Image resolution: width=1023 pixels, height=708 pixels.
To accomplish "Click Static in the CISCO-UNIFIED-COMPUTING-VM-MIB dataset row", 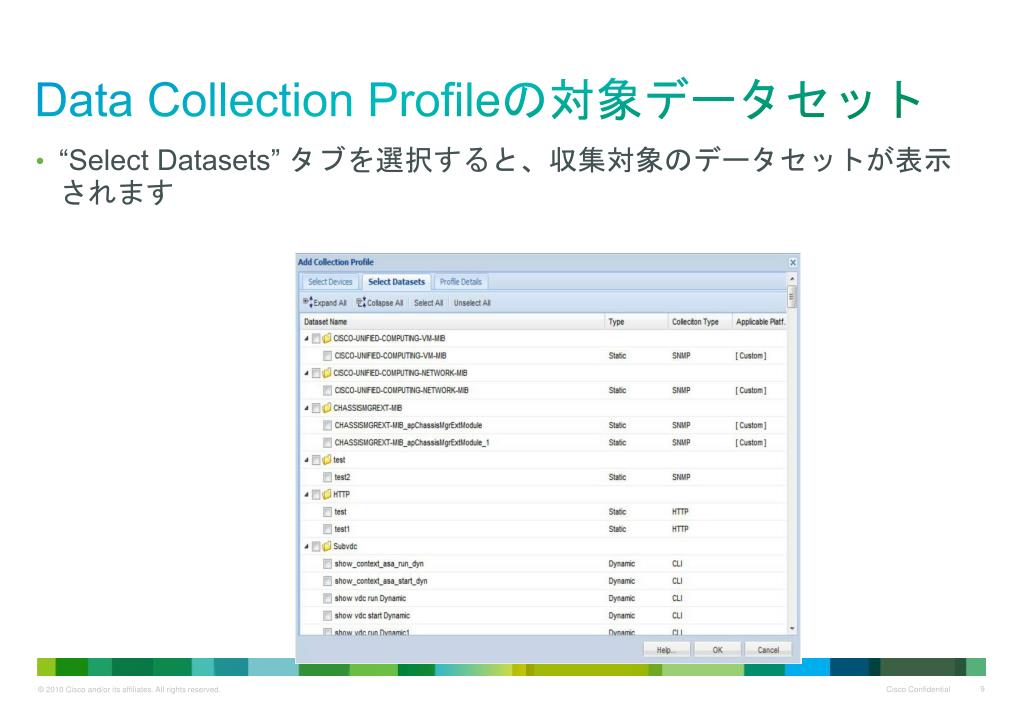I will click(617, 356).
